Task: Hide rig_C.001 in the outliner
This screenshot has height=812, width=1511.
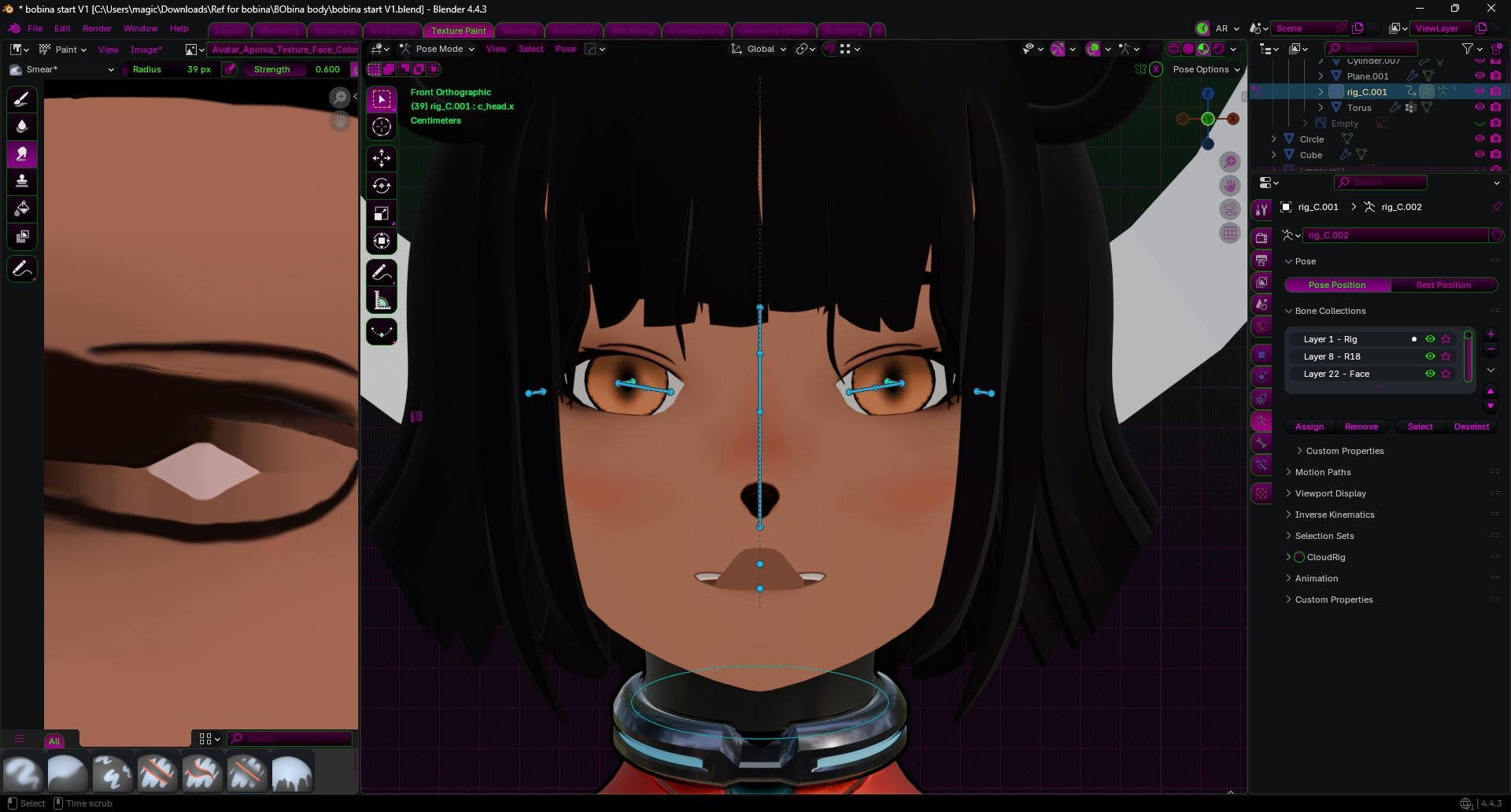Action: coord(1480,92)
